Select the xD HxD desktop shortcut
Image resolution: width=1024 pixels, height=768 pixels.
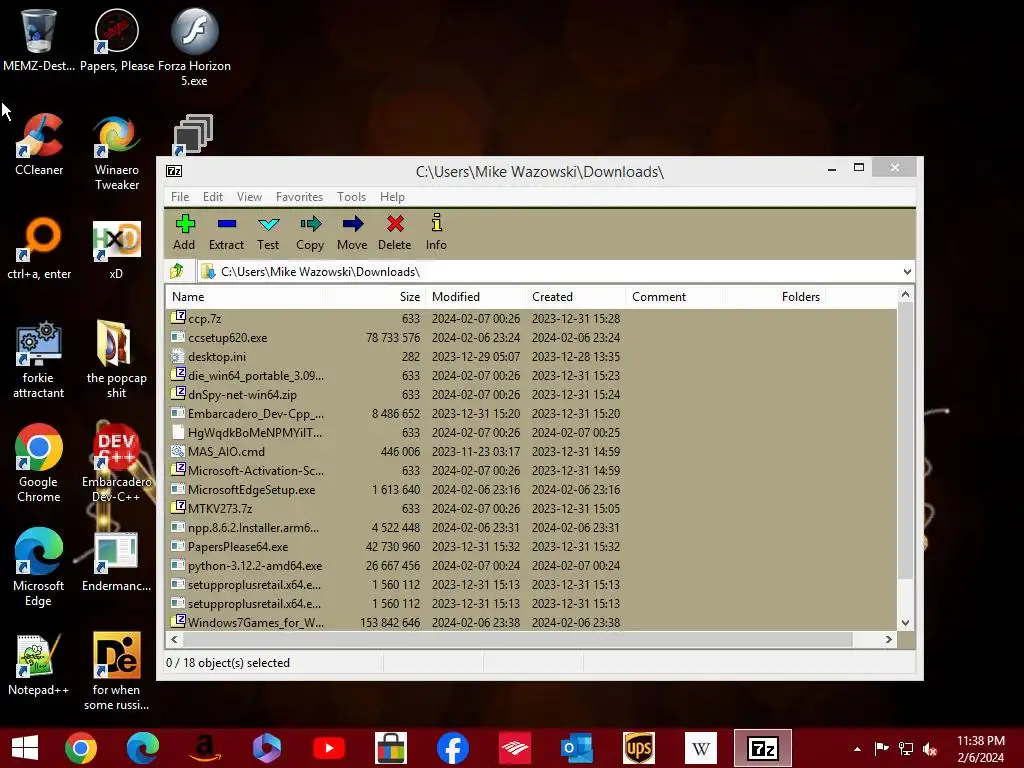pyautogui.click(x=116, y=249)
